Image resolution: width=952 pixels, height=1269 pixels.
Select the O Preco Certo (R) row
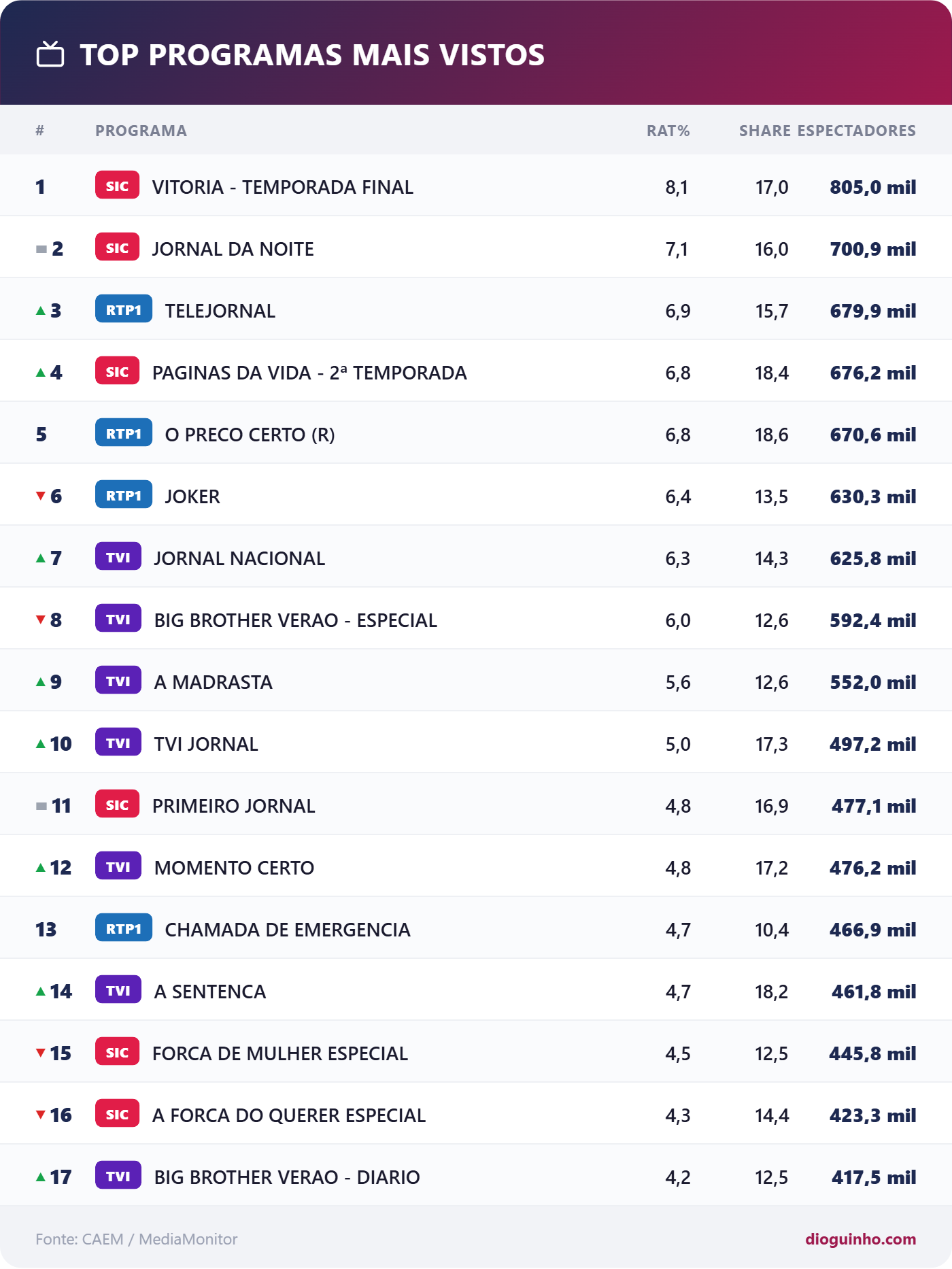pyautogui.click(x=476, y=433)
